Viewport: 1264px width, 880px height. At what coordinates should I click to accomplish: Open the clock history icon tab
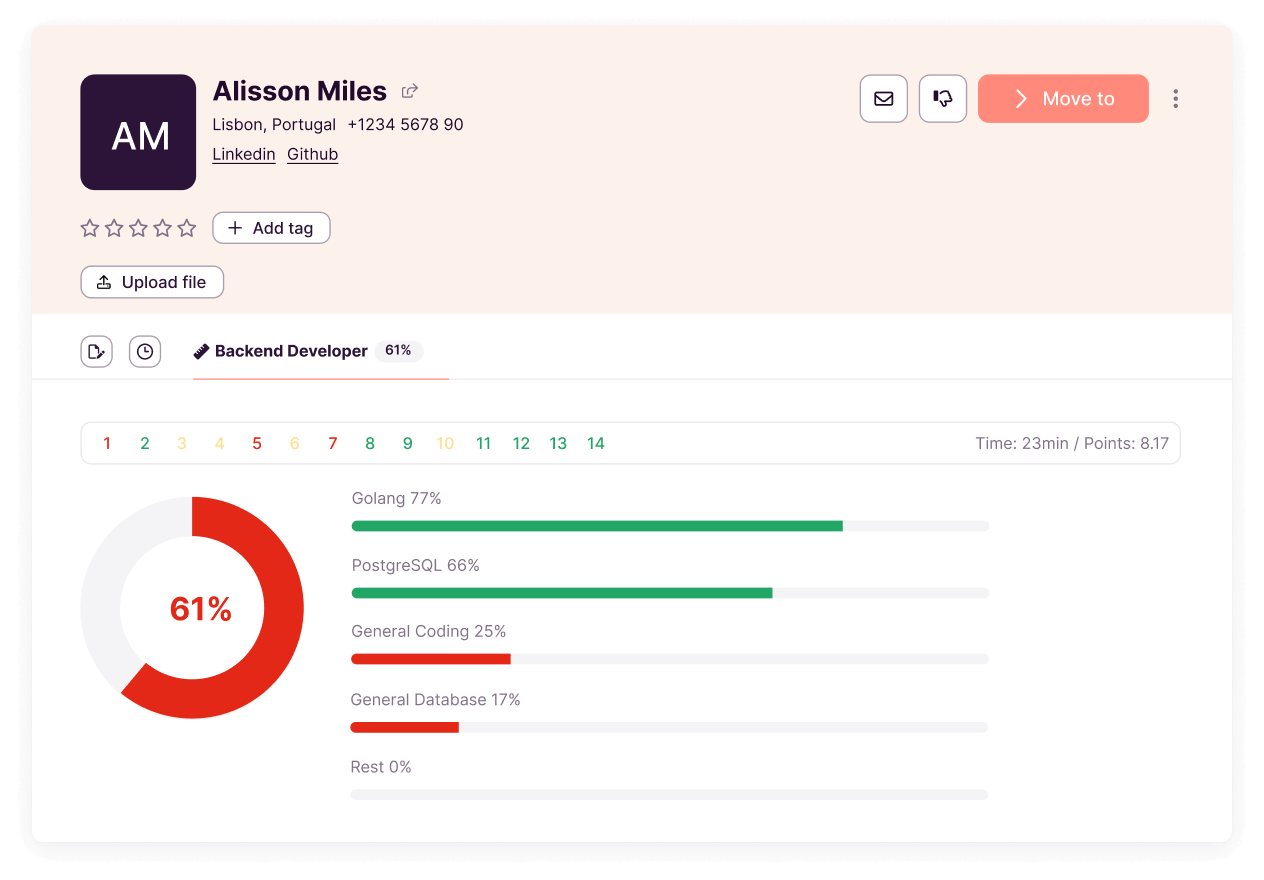[x=145, y=352]
